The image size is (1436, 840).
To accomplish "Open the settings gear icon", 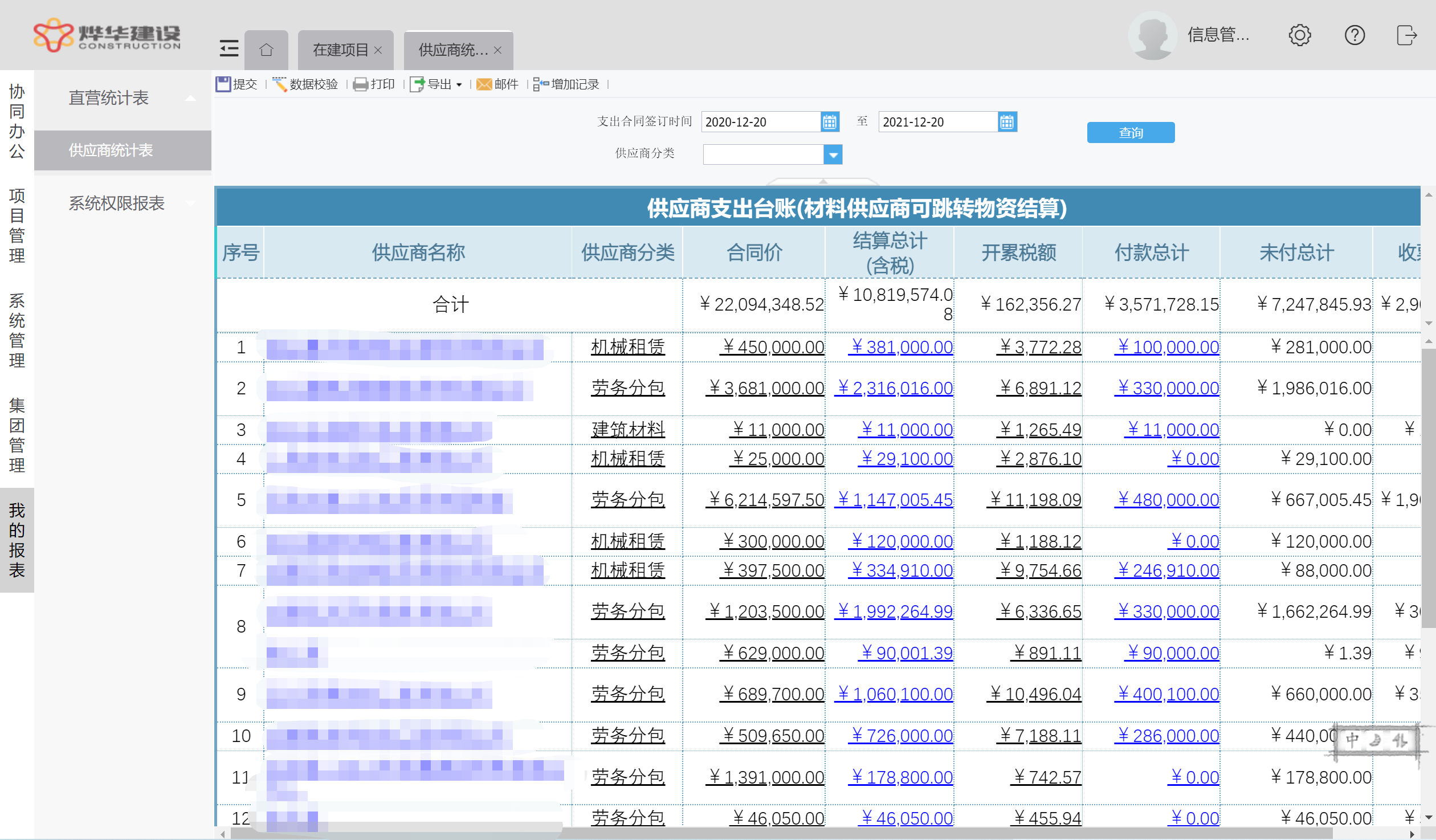I will 1300,35.
